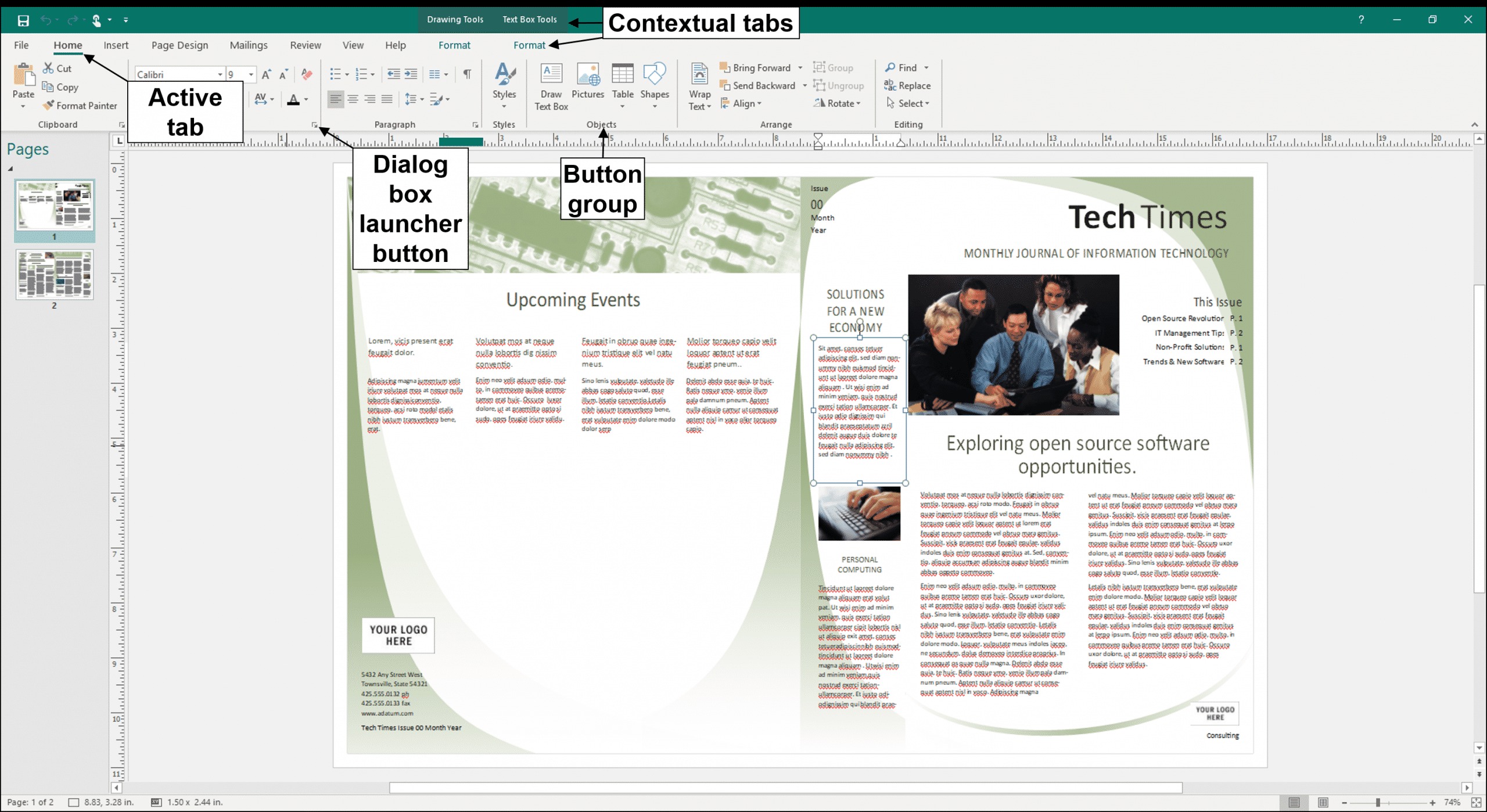Click the zoom slider handle
The width and height of the screenshot is (1487, 812).
(x=1377, y=803)
